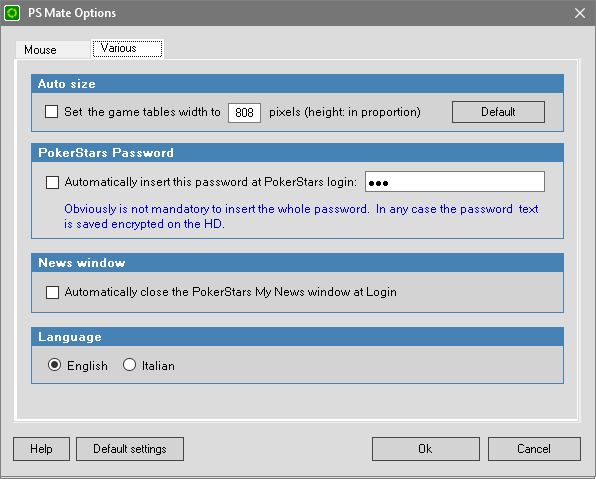Tick the auto-close My News window checkbox

52,292
